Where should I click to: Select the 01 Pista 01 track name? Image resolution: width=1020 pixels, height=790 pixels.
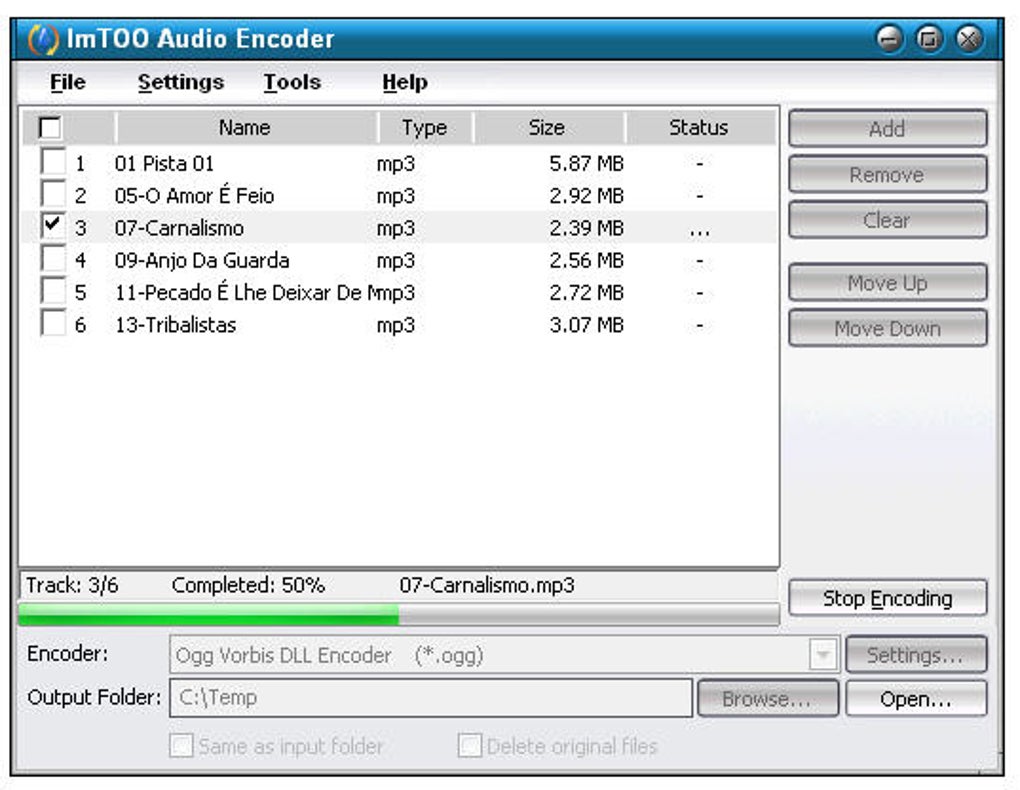(x=164, y=163)
